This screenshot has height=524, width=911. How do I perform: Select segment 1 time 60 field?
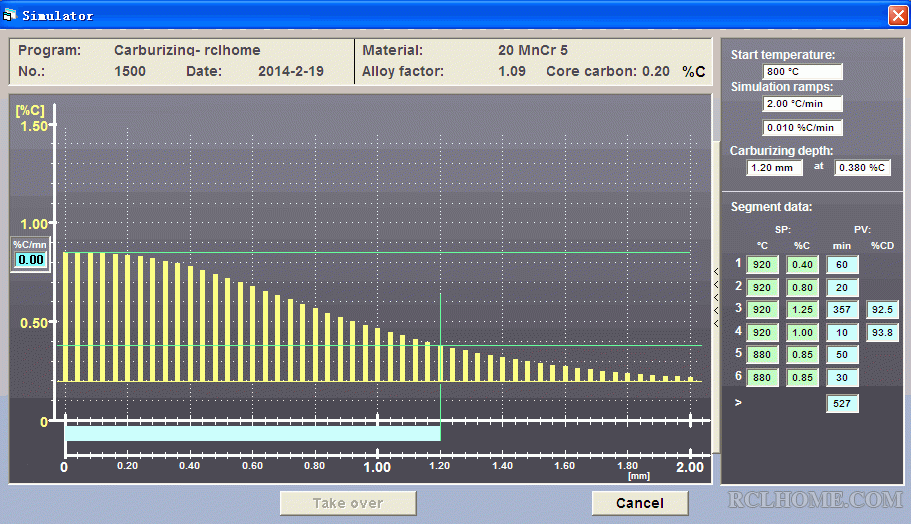[842, 265]
